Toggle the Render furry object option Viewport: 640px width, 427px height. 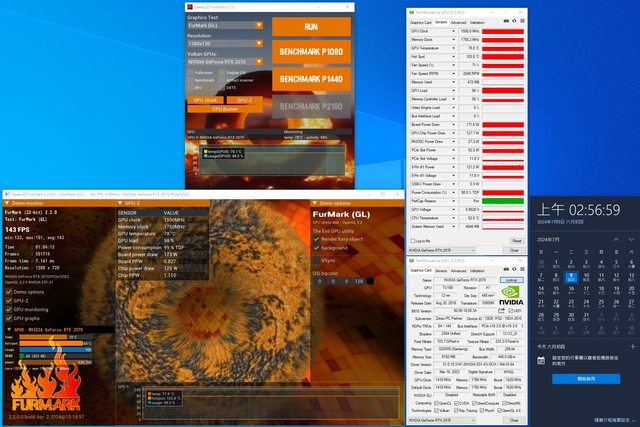click(318, 238)
